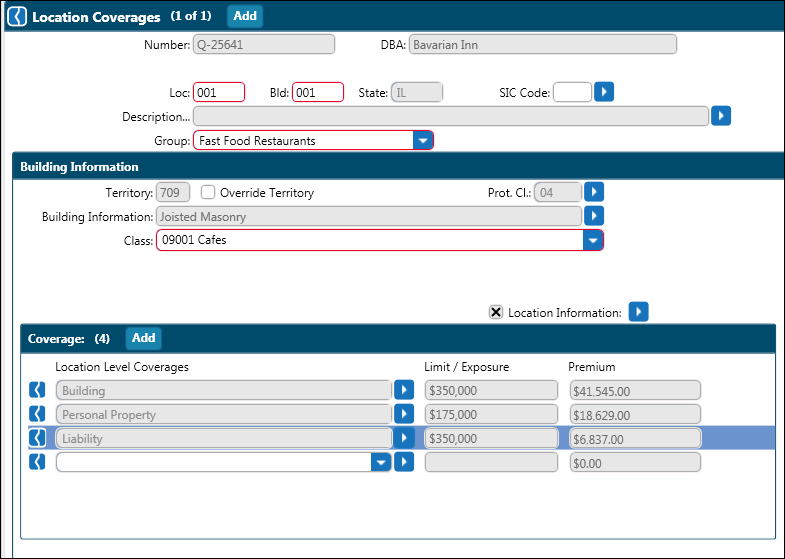Click Add button in Location Coverages header
The width and height of the screenshot is (785, 559).
pyautogui.click(x=245, y=16)
